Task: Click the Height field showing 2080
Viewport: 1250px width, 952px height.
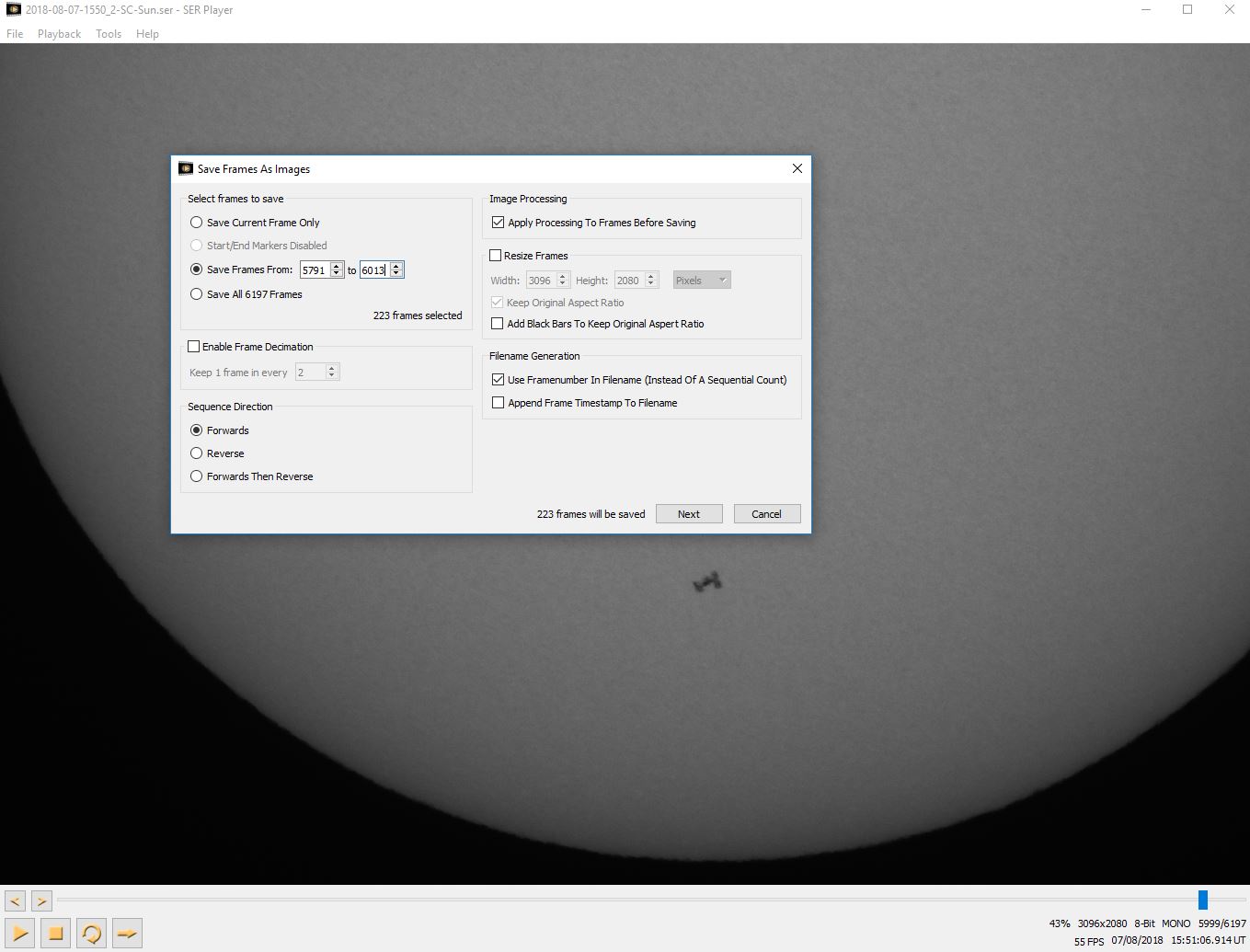Action: pos(629,281)
